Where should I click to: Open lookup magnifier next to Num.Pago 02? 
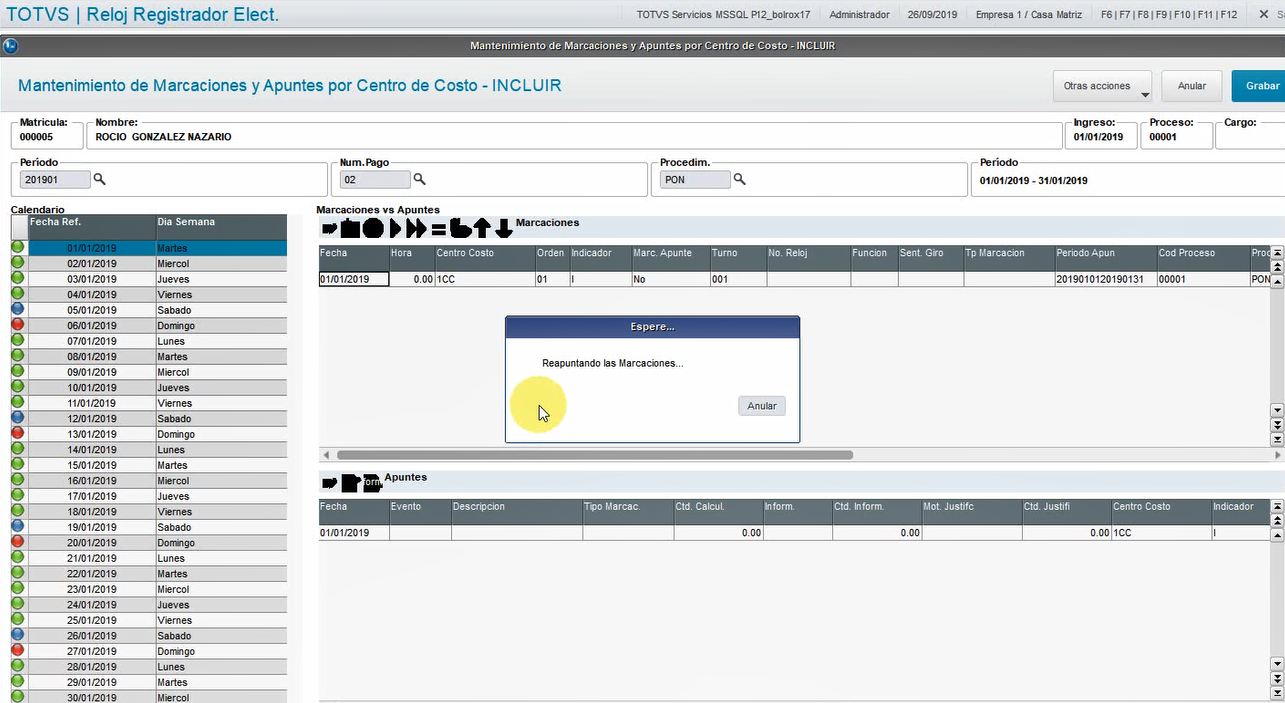(x=419, y=179)
